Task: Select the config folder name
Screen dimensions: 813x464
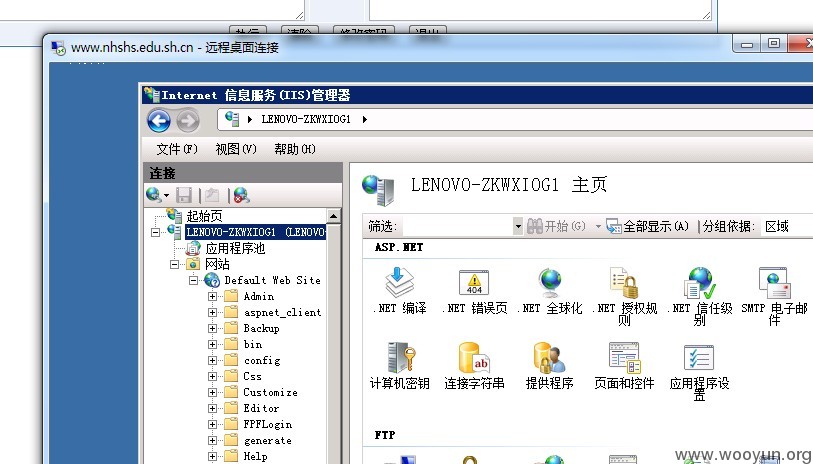Action: coord(262,360)
